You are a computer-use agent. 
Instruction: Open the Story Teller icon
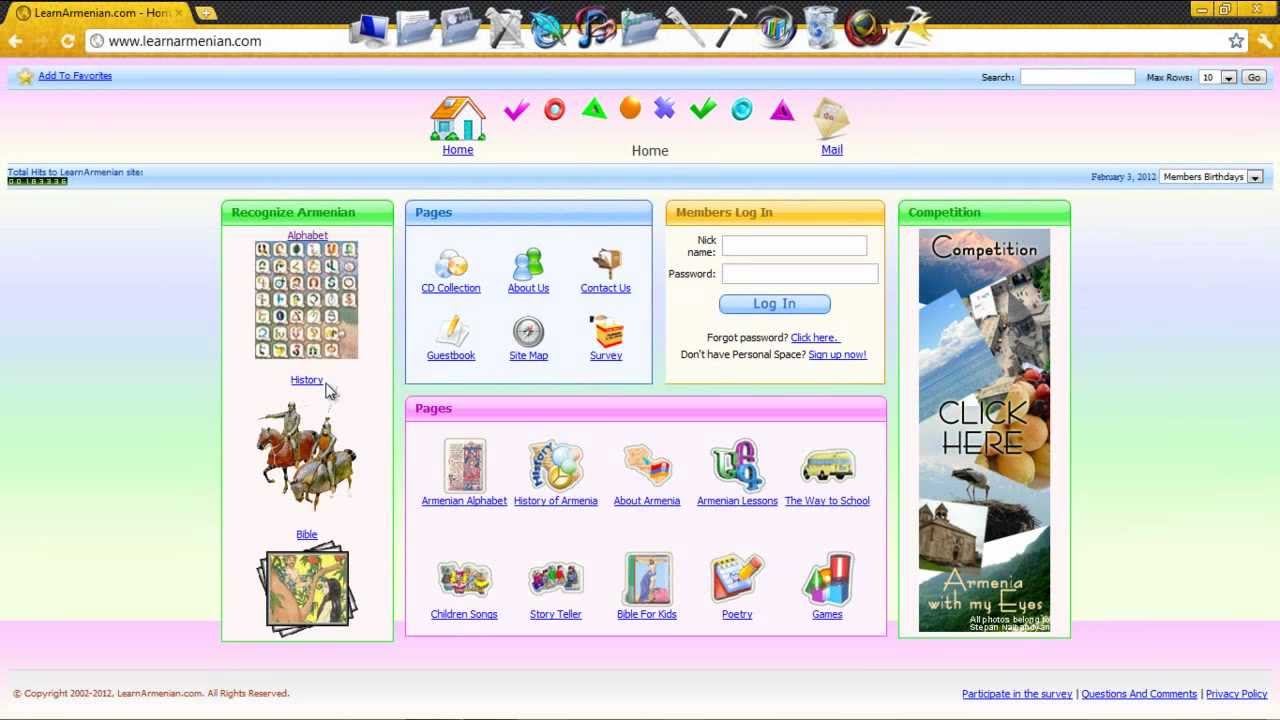point(555,579)
